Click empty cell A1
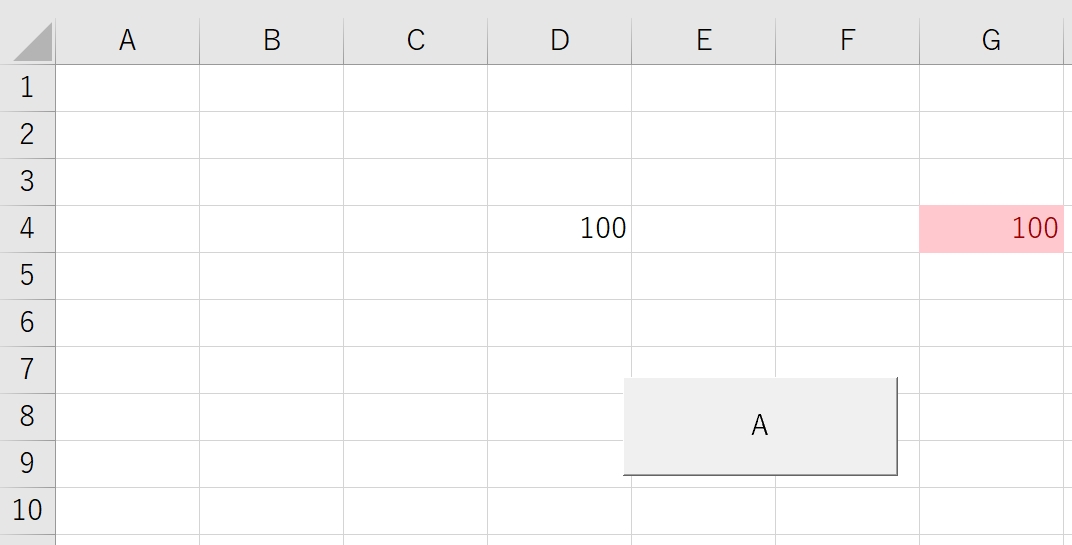1072x545 pixels. coord(127,88)
